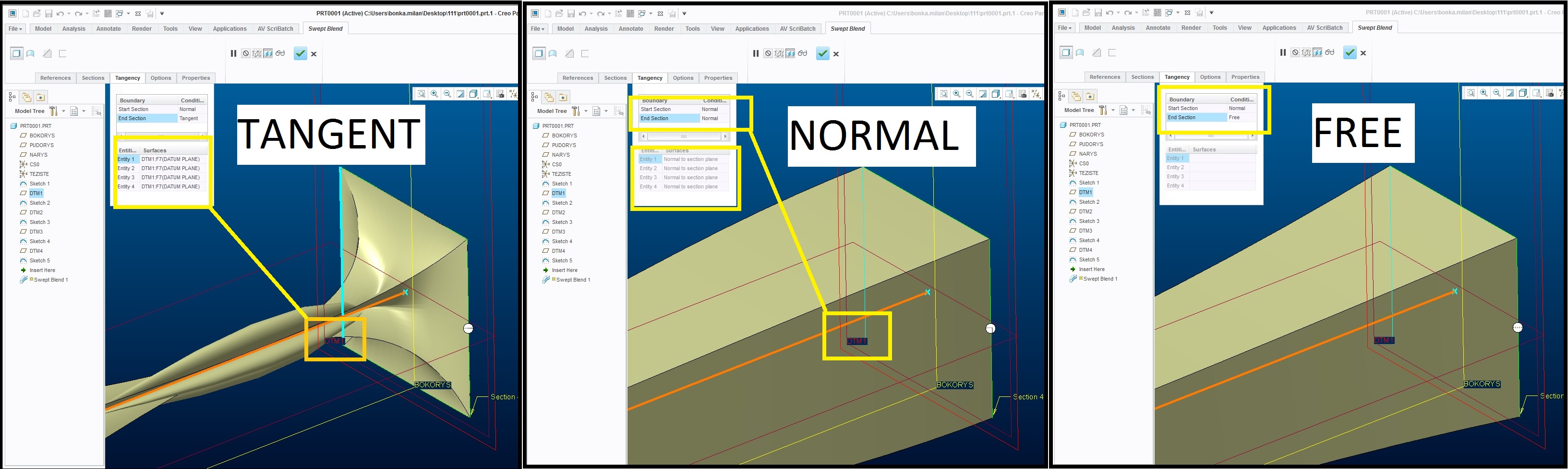This screenshot has height=469, width=1568.
Task: Select Sketch 3 in the Model Tree
Action: tap(40, 222)
